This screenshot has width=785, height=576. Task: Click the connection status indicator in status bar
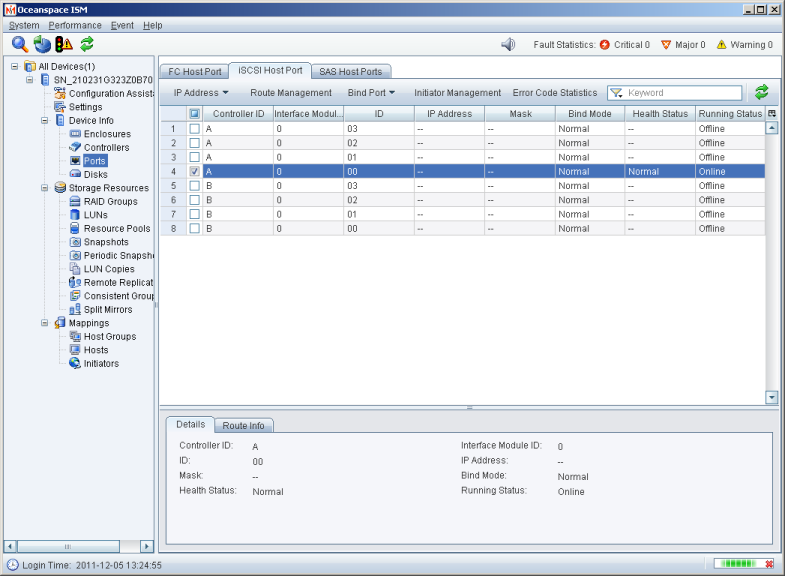(744, 564)
